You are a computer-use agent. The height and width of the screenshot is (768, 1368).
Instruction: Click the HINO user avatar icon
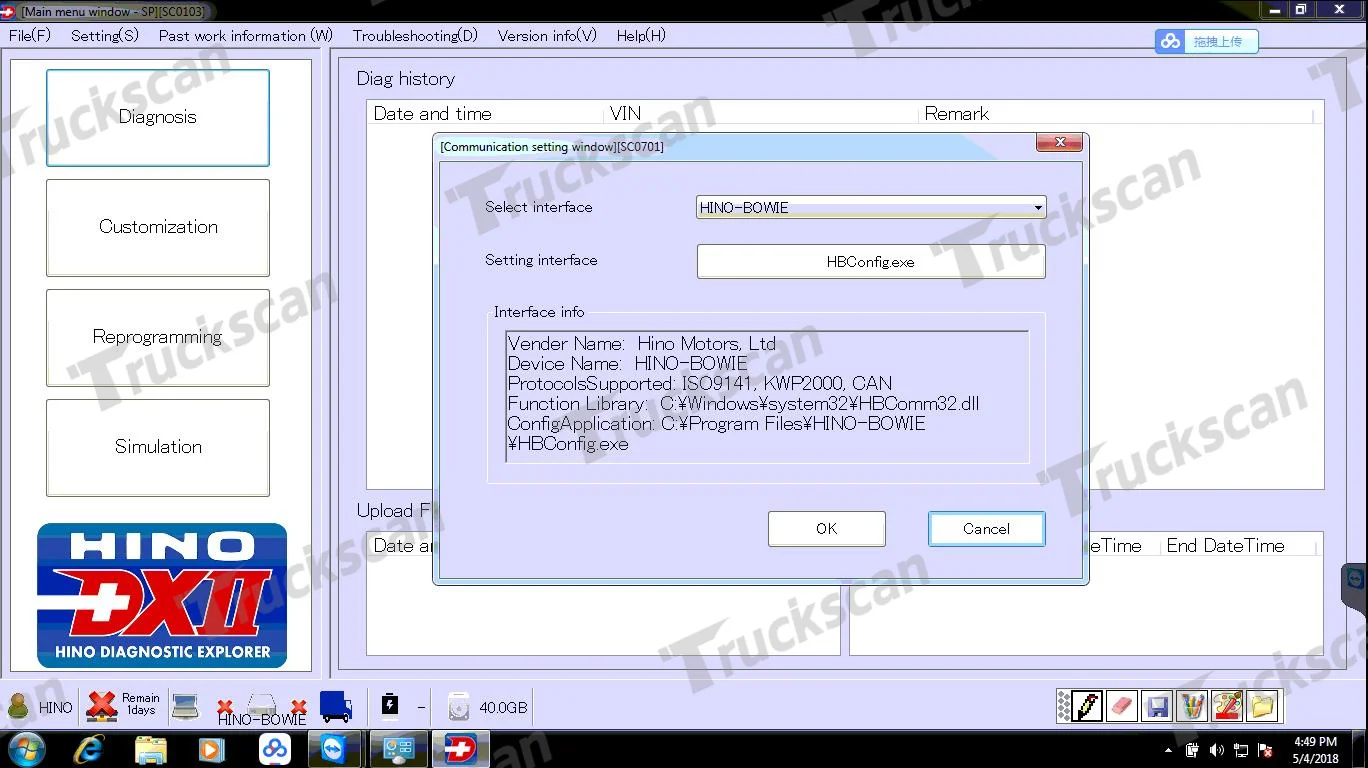coord(18,706)
